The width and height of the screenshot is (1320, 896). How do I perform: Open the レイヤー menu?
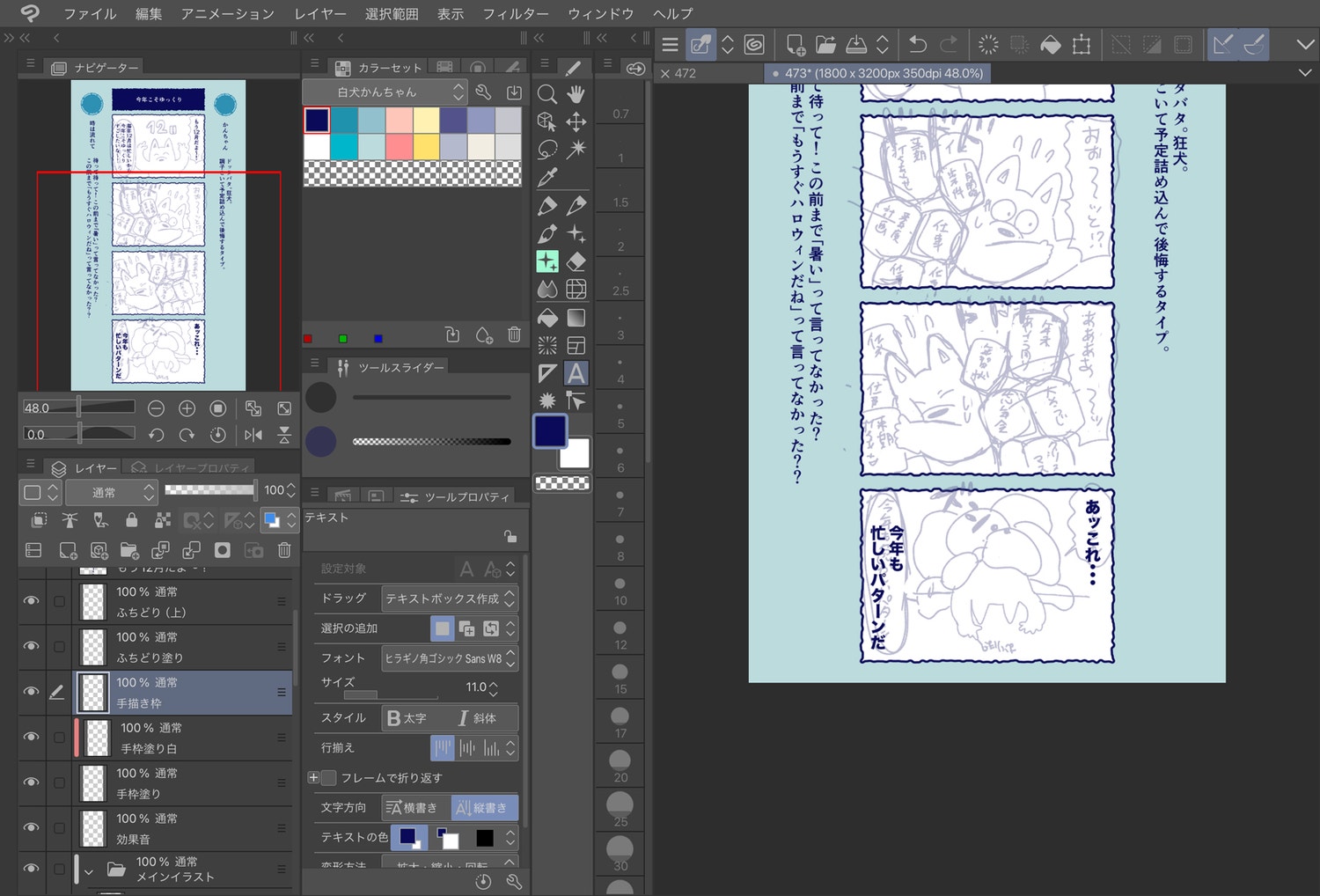319,14
